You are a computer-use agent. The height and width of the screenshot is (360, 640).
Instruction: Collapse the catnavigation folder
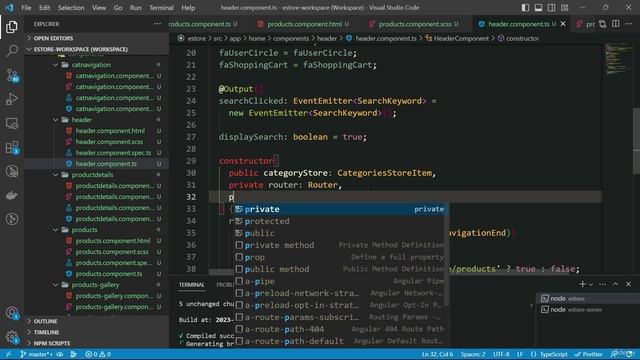(x=91, y=65)
